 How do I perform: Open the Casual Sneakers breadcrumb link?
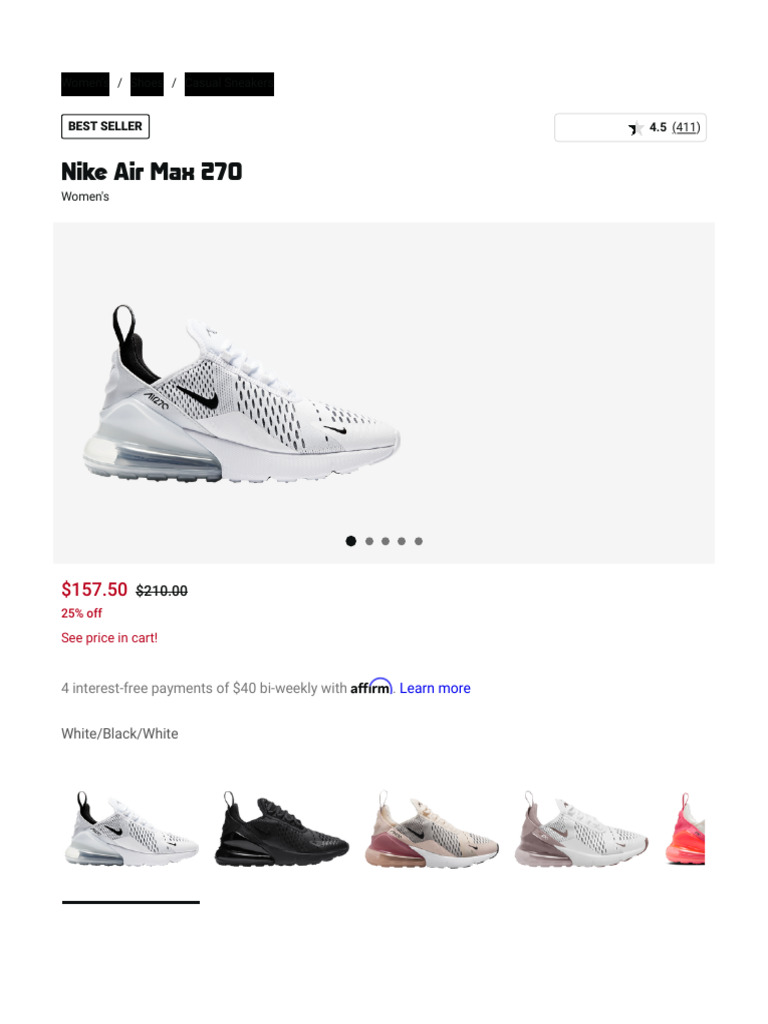click(229, 84)
